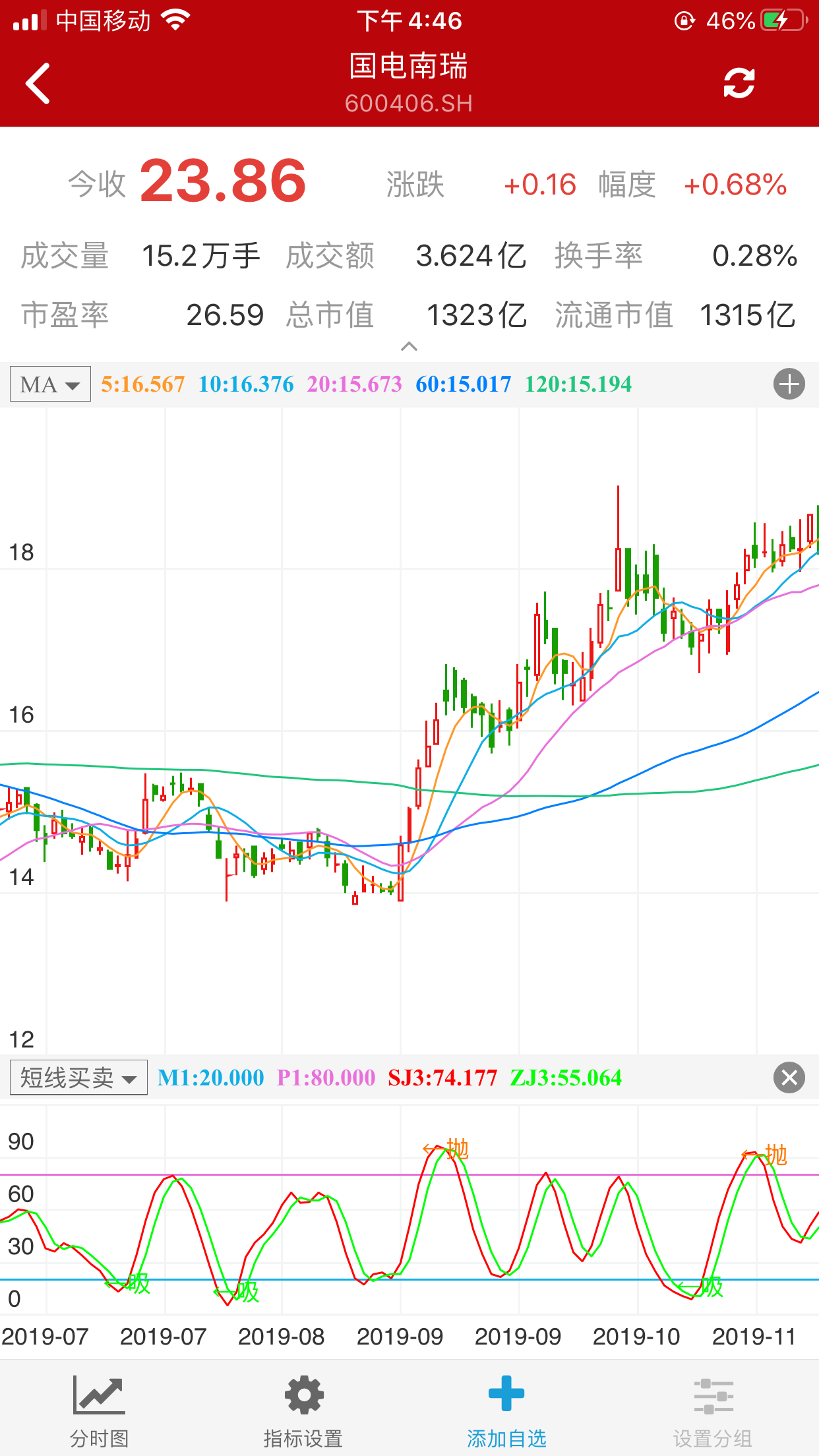
Task: Open 设置分组 sliders icon
Action: (713, 1395)
